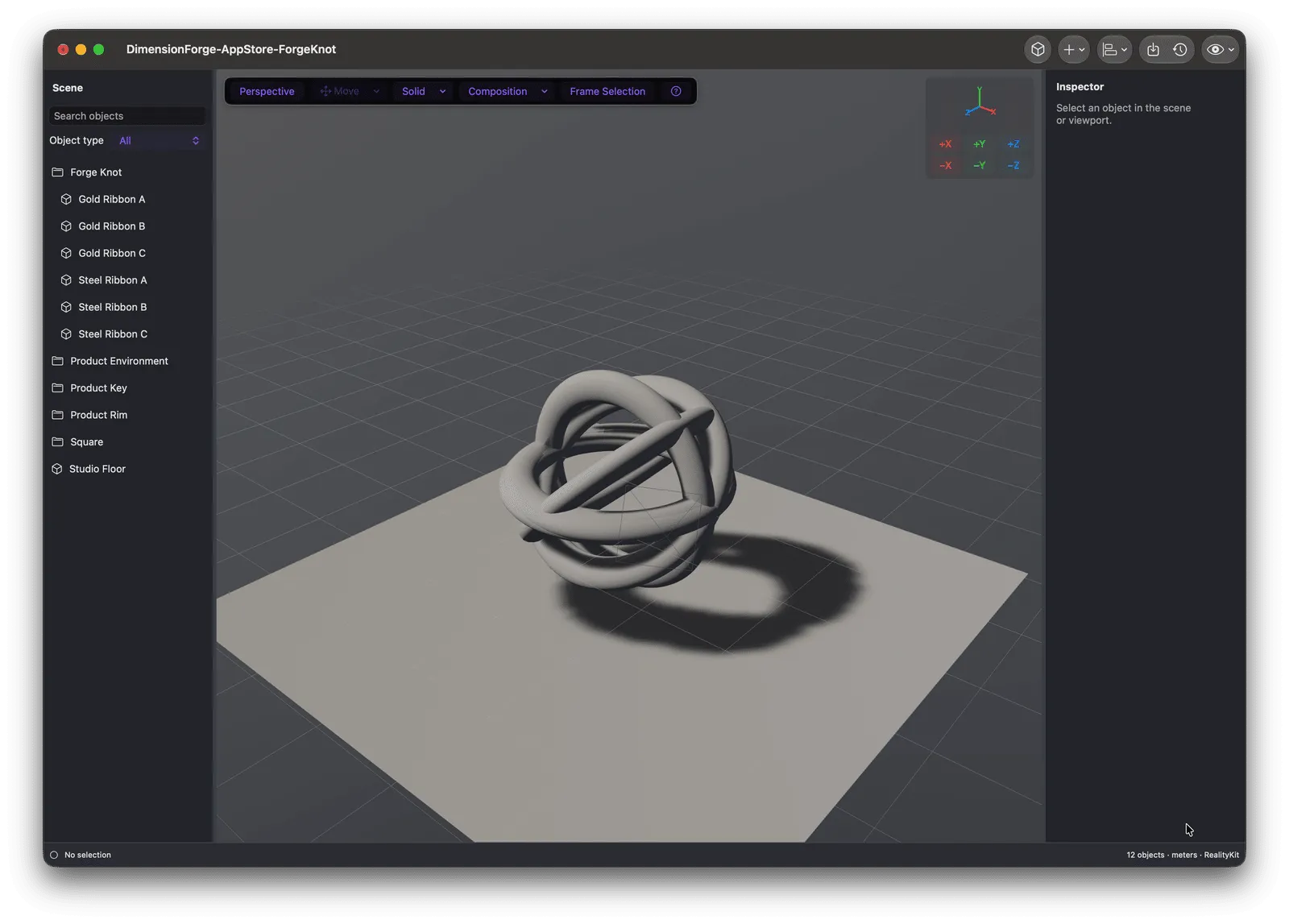
Task: Snap view to −Z axis
Action: tap(1013, 166)
